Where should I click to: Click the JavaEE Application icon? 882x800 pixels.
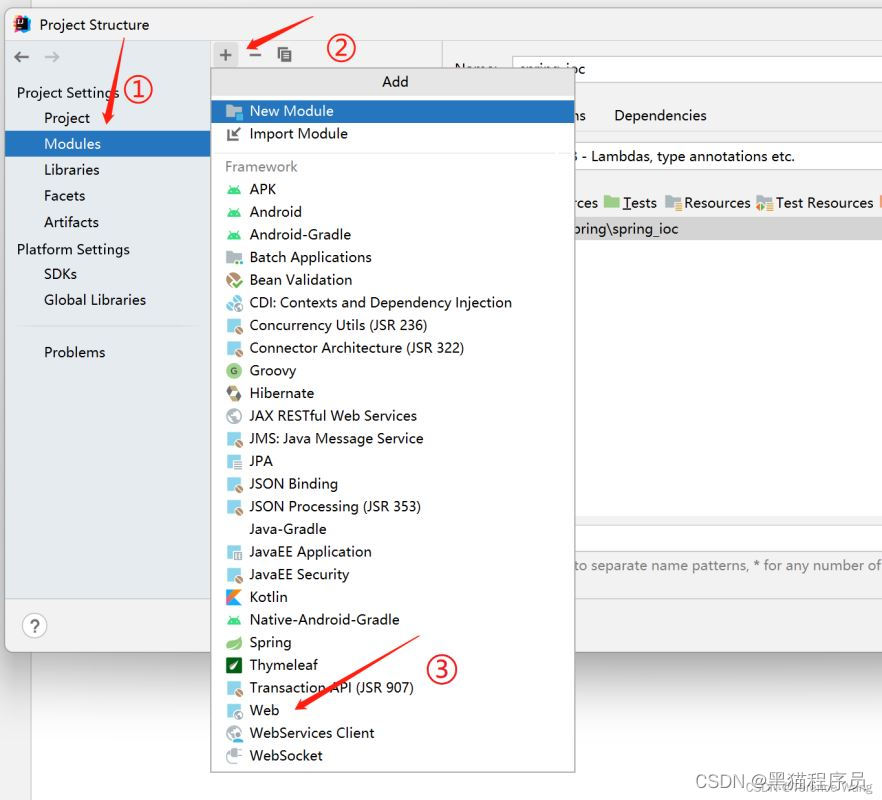point(234,552)
